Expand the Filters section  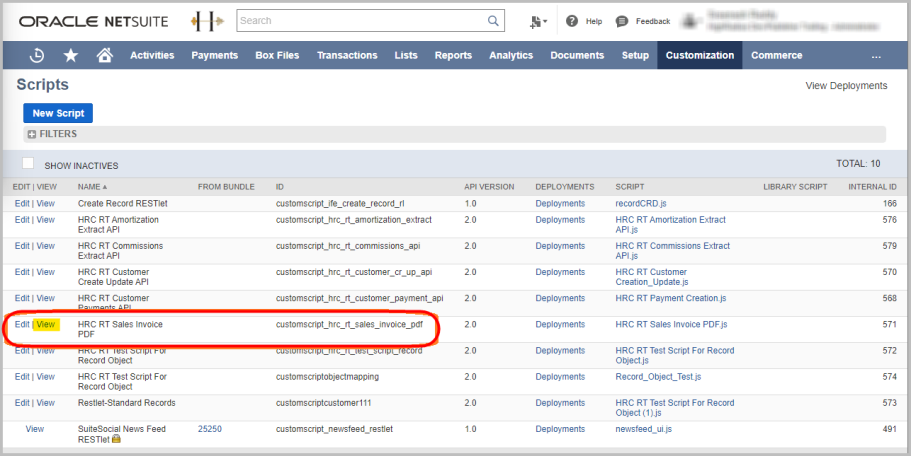pos(31,134)
